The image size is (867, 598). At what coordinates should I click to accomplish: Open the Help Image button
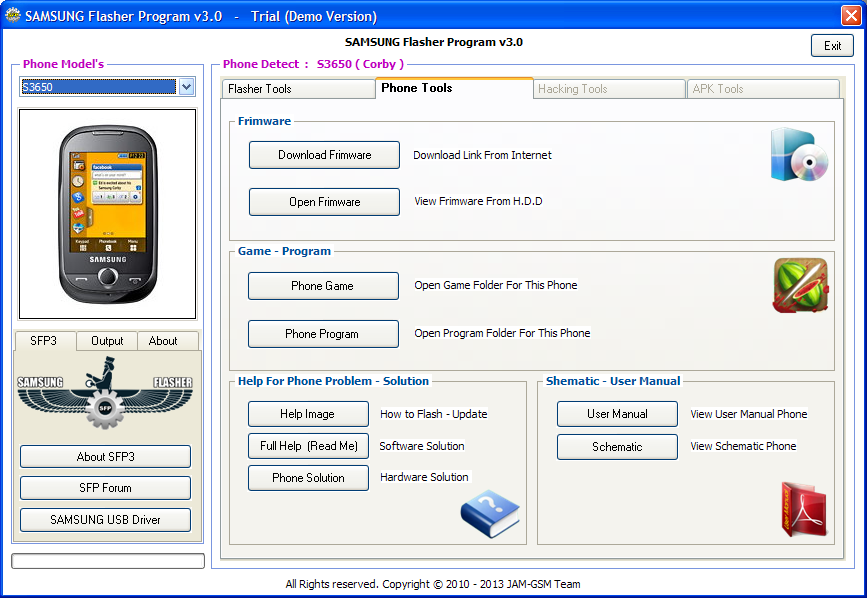pos(308,414)
